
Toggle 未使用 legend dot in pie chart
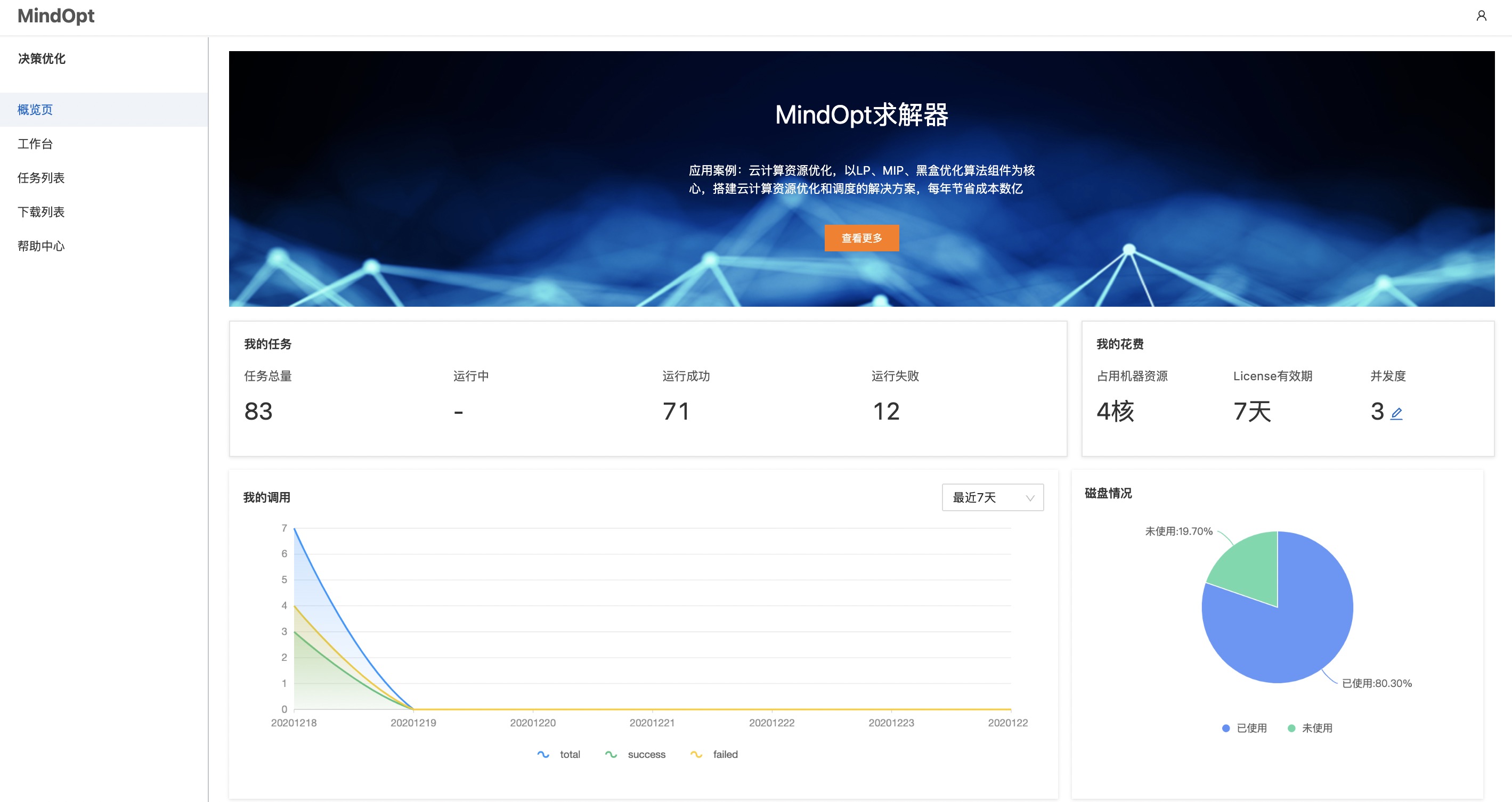(1291, 728)
